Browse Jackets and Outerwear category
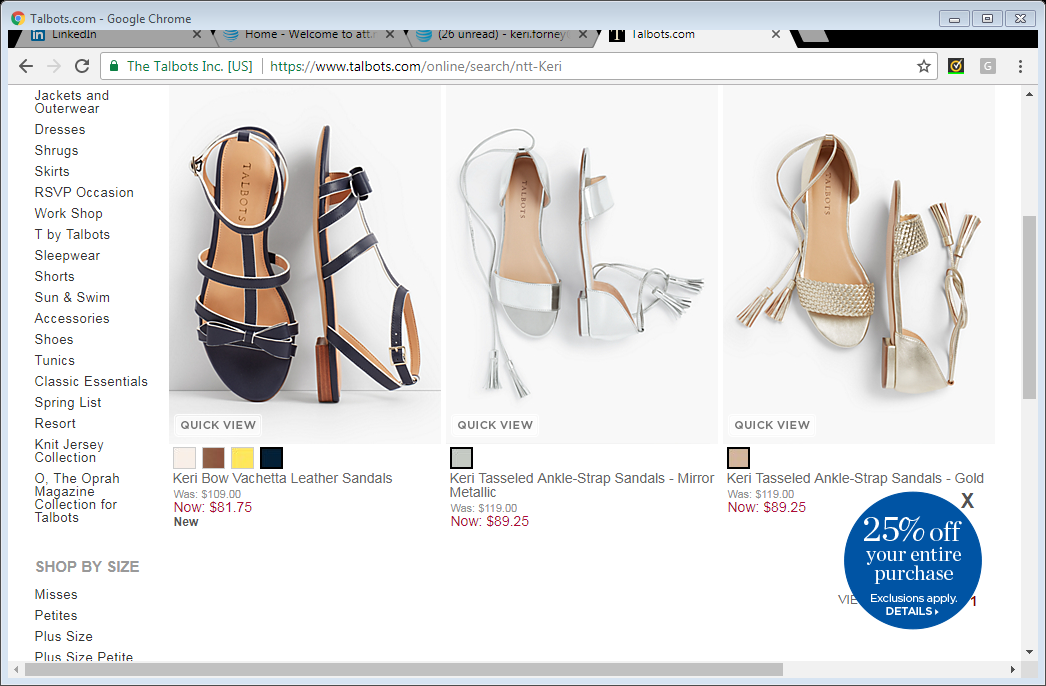This screenshot has height=686, width=1046. [71, 102]
